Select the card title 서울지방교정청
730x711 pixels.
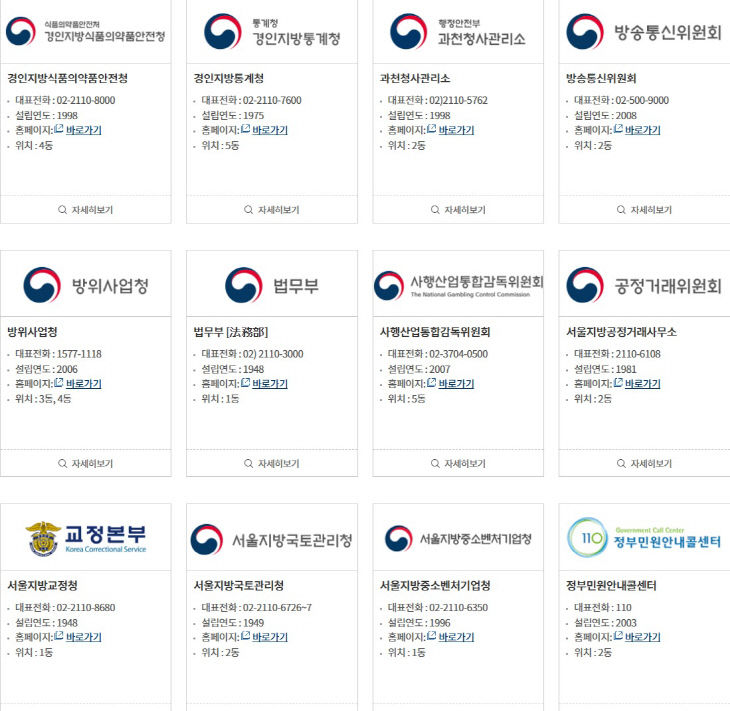[x=42, y=585]
